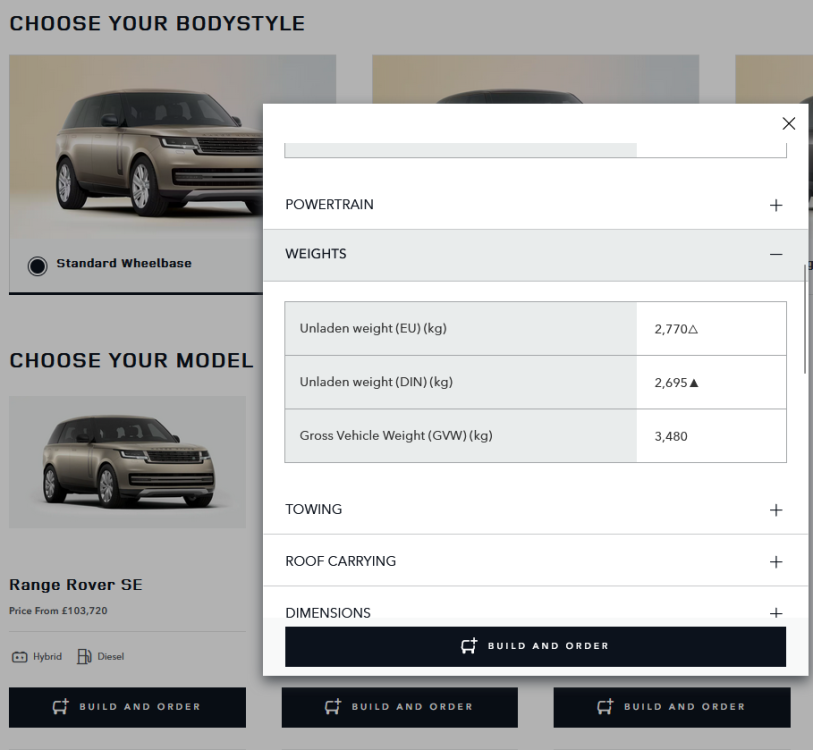Click the WEIGHTS accordion heading

click(x=316, y=254)
